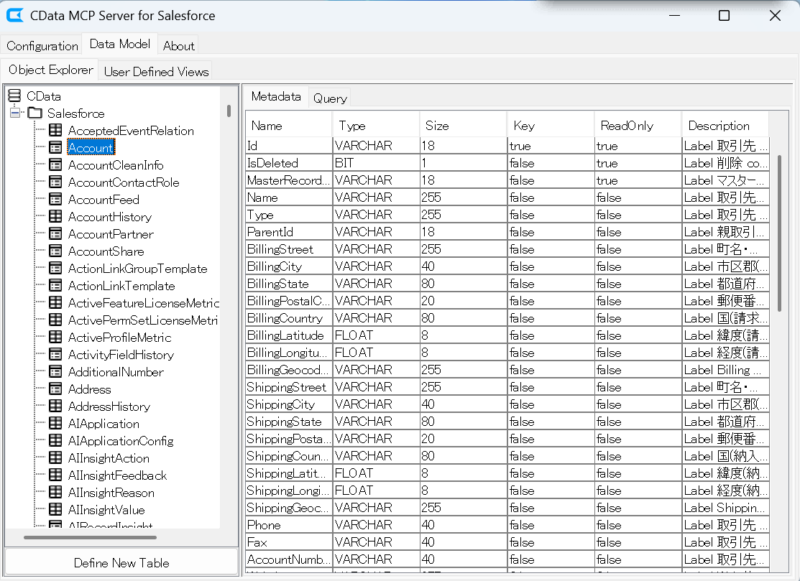Switch to the Configuration tab

tap(42, 46)
